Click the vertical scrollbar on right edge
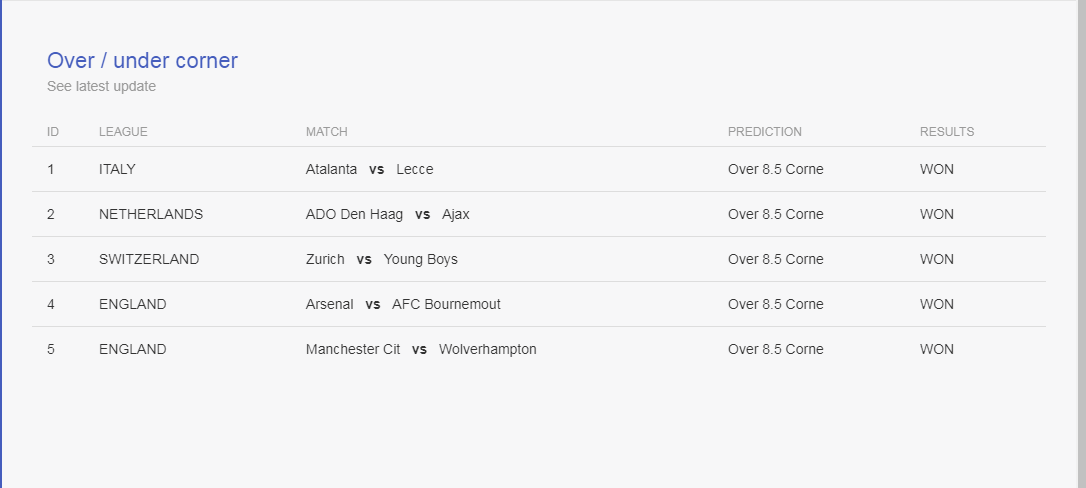1086x488 pixels. click(1081, 244)
